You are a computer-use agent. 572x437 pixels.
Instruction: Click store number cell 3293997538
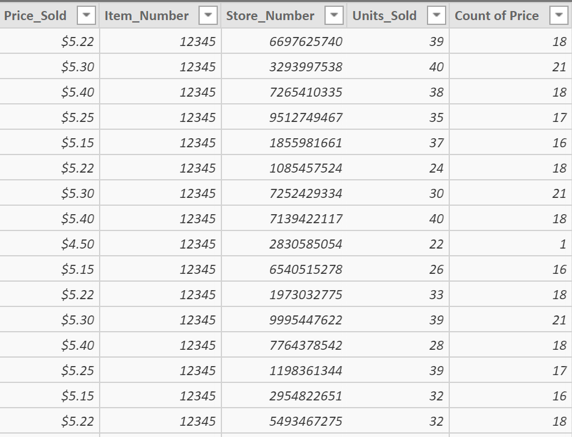coord(284,66)
